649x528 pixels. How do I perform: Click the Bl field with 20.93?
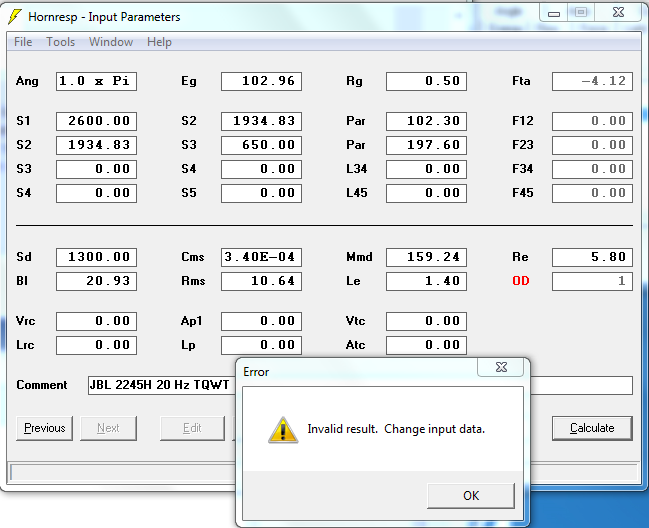pyautogui.click(x=96, y=281)
